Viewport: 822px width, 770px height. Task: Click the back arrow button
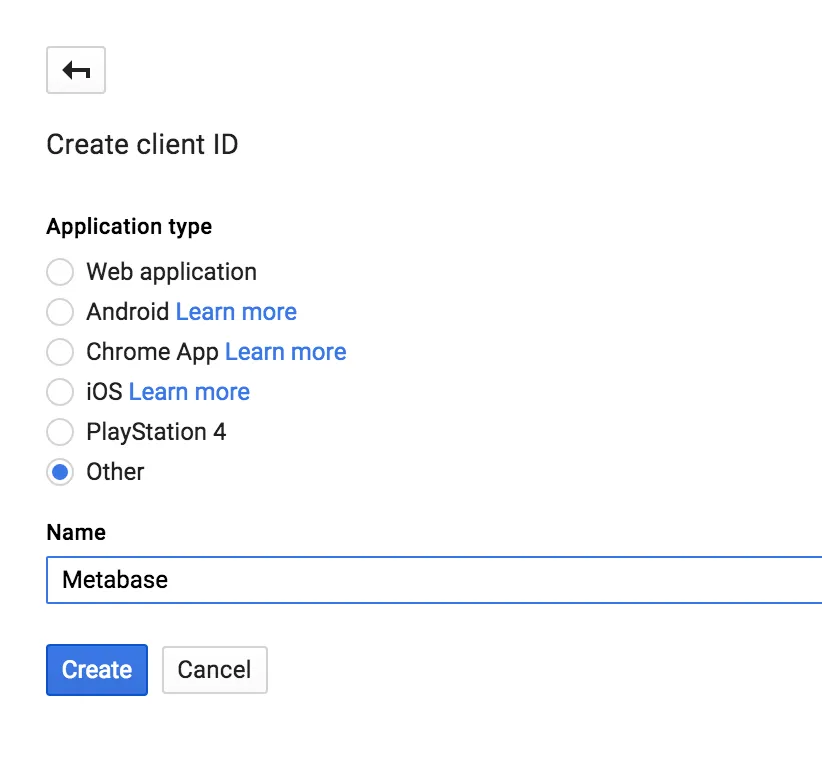pyautogui.click(x=76, y=70)
